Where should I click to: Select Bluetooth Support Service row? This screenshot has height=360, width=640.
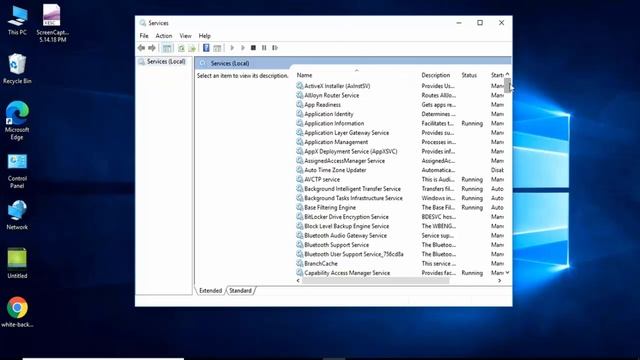(x=400, y=245)
